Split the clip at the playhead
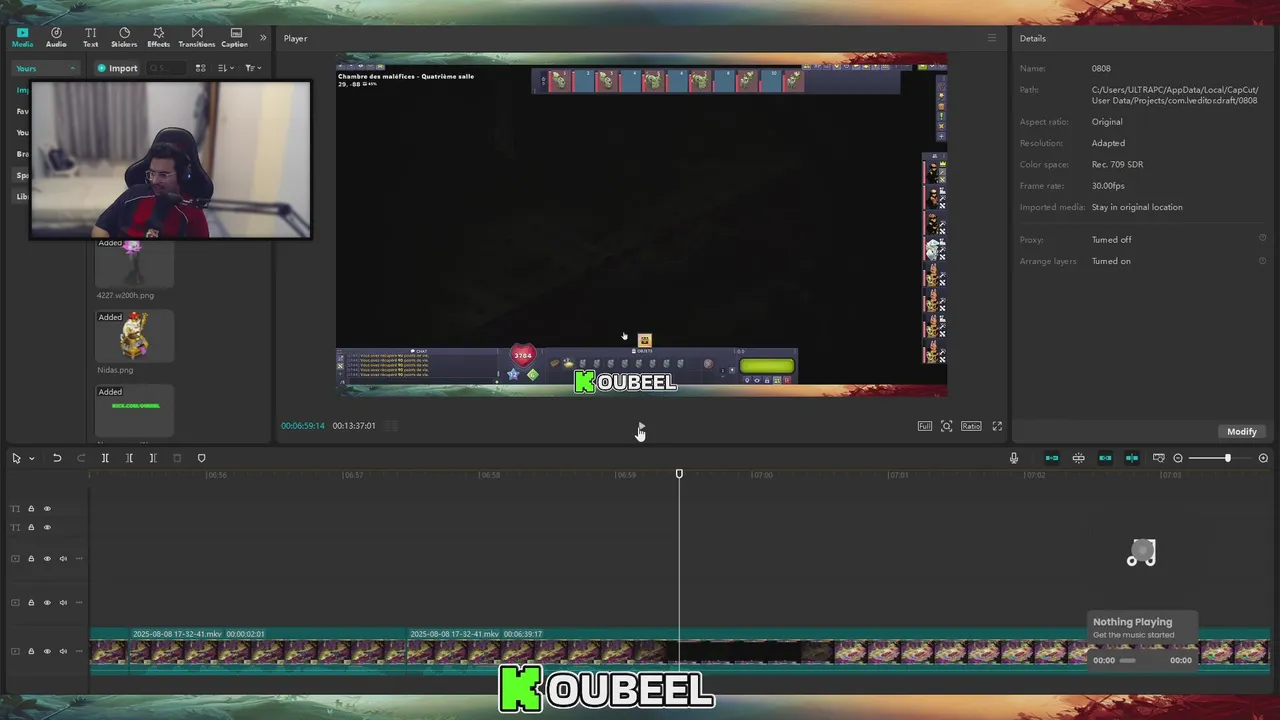This screenshot has width=1280, height=720. tap(105, 458)
